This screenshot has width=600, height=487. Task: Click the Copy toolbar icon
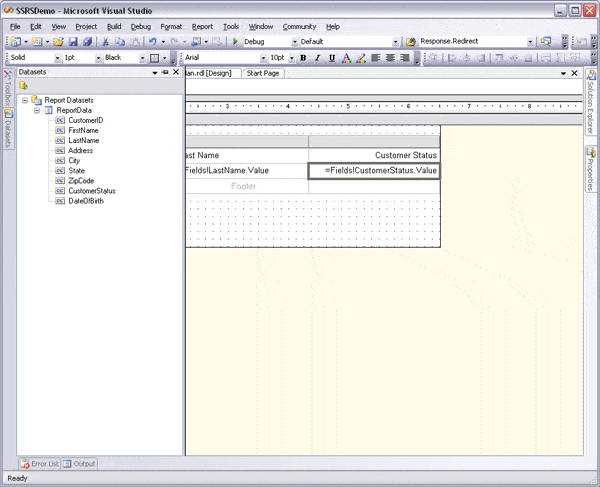(x=120, y=41)
